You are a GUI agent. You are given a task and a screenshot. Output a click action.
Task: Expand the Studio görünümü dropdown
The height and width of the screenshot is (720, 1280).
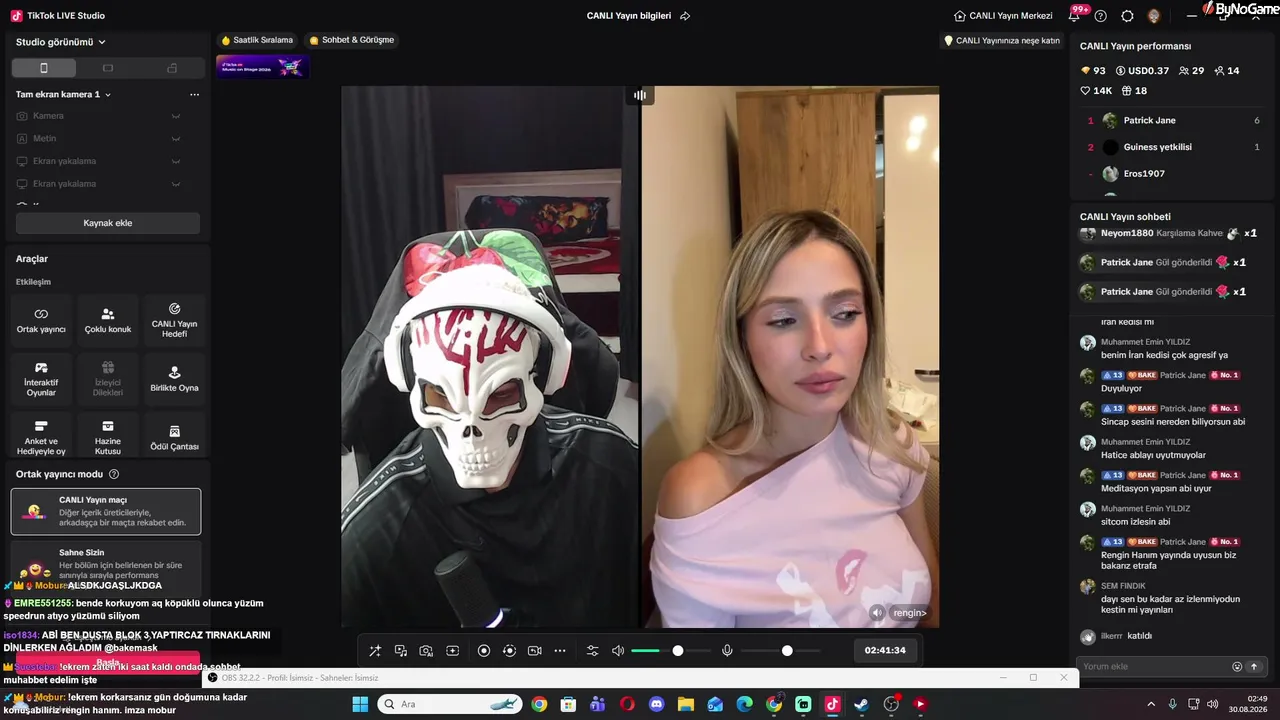pos(61,42)
